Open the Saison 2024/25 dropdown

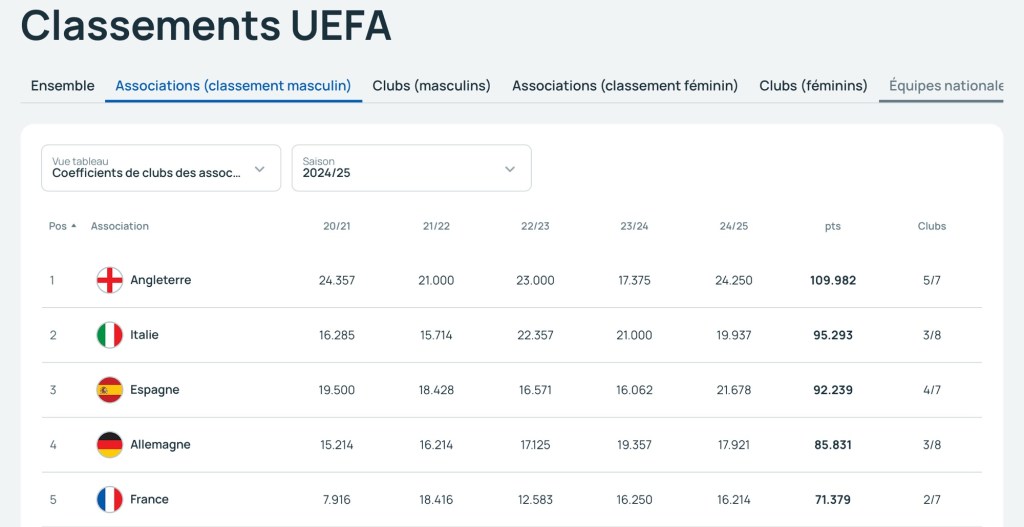410,168
